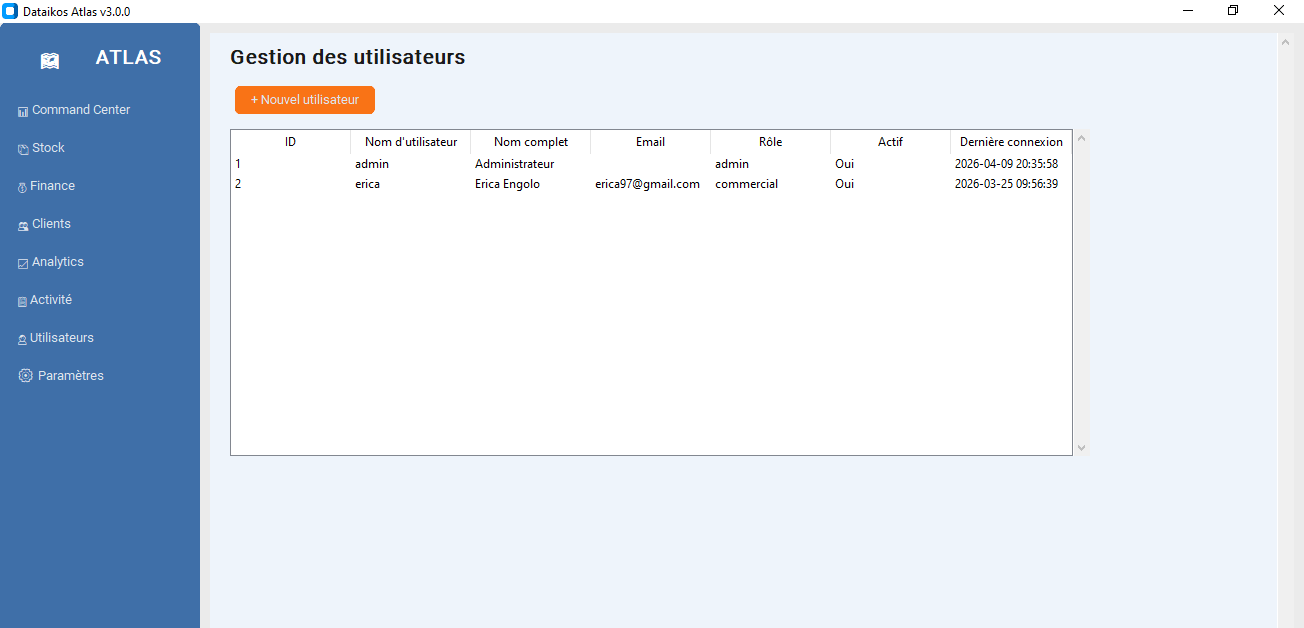Maximize the Dataikos Atlas window
The image size is (1304, 628).
coord(1233,11)
